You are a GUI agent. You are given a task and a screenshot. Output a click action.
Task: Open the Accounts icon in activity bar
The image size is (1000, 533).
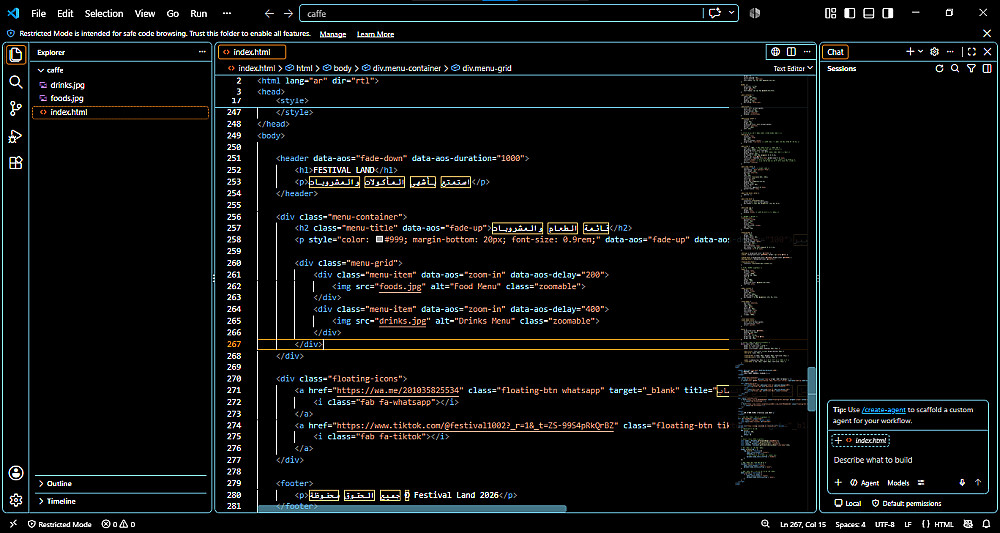point(16,473)
